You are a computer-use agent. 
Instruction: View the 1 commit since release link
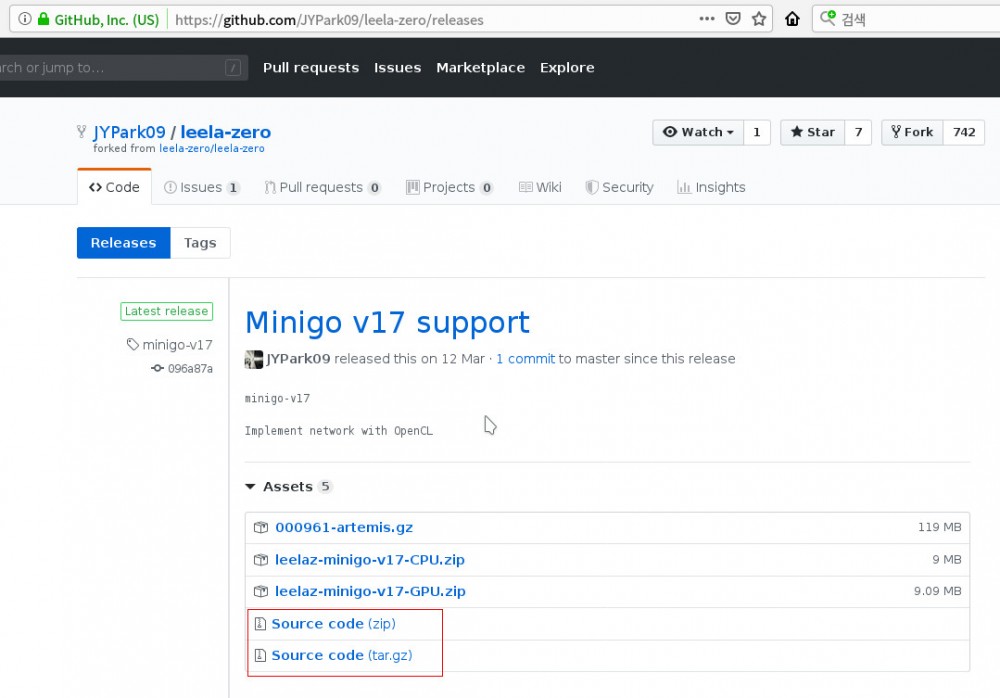click(x=526, y=359)
